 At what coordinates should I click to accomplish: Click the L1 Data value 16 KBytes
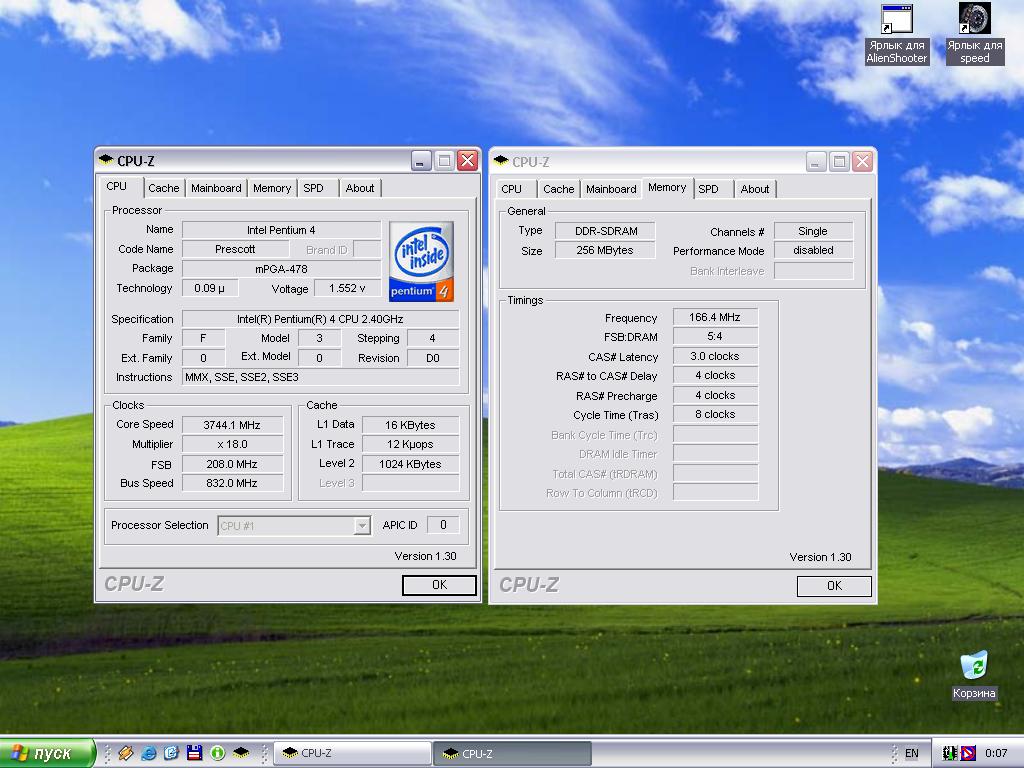[x=410, y=425]
